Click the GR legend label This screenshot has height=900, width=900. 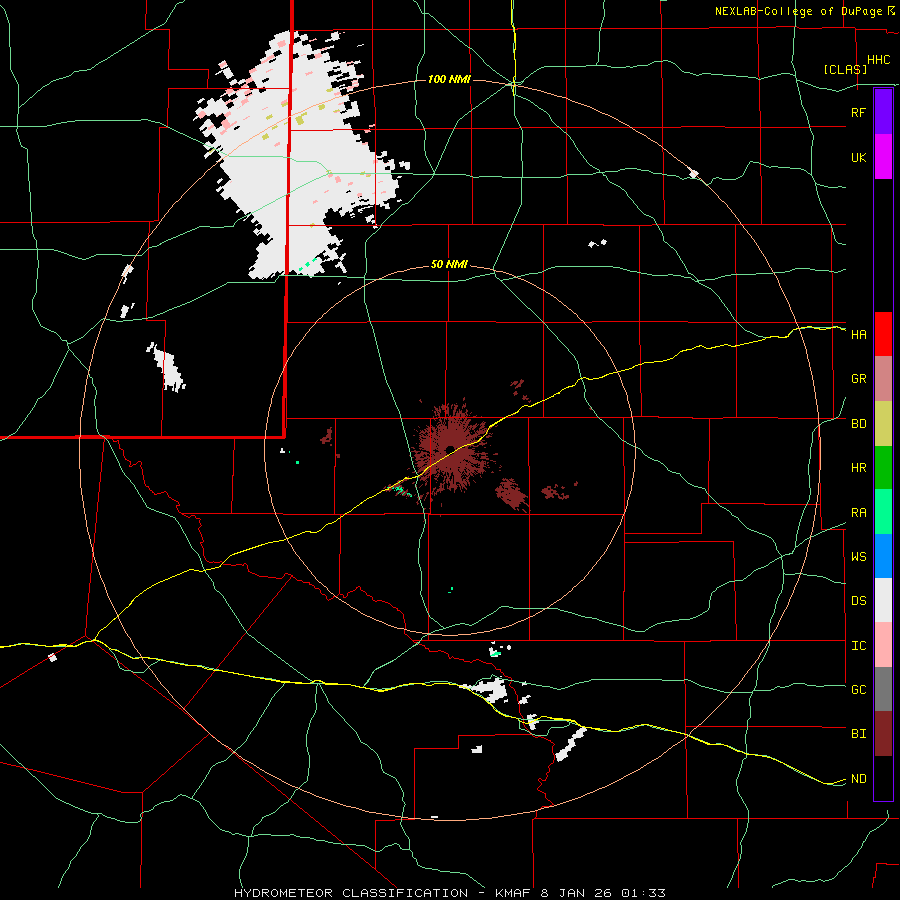(x=859, y=379)
